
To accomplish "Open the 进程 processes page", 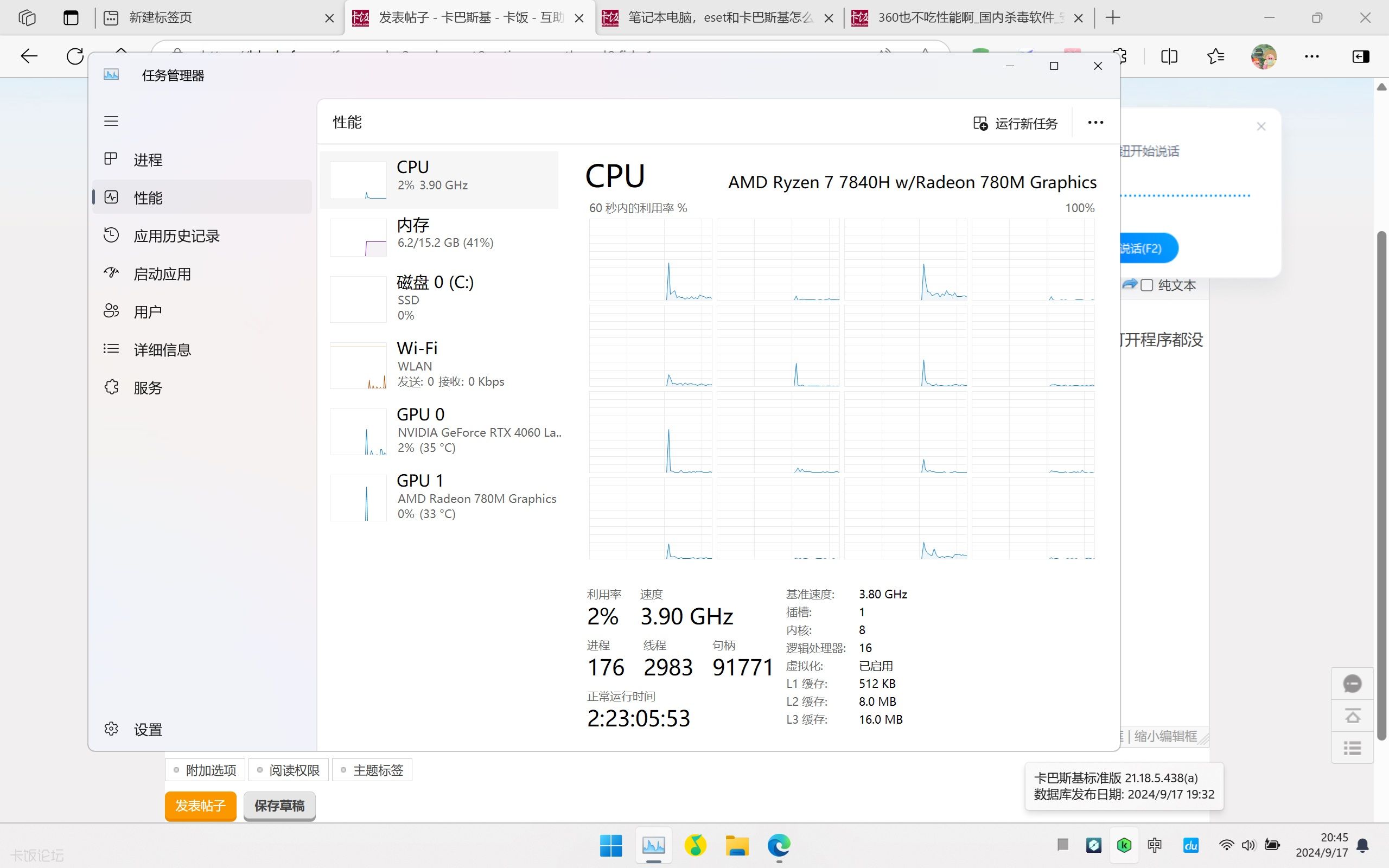I will coord(201,159).
